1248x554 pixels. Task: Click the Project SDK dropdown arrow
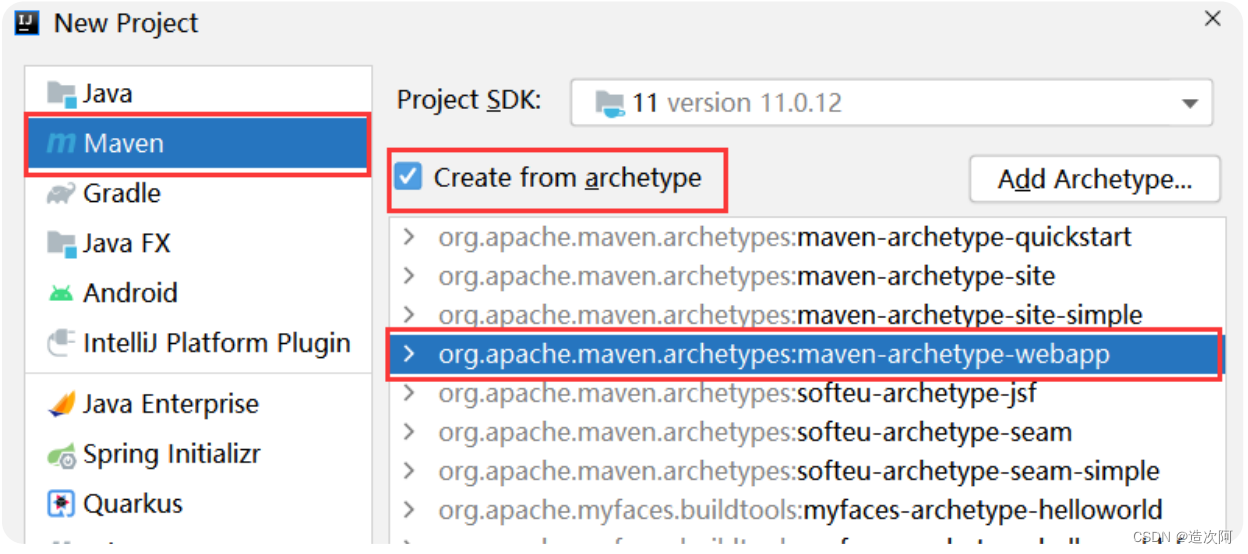1189,104
